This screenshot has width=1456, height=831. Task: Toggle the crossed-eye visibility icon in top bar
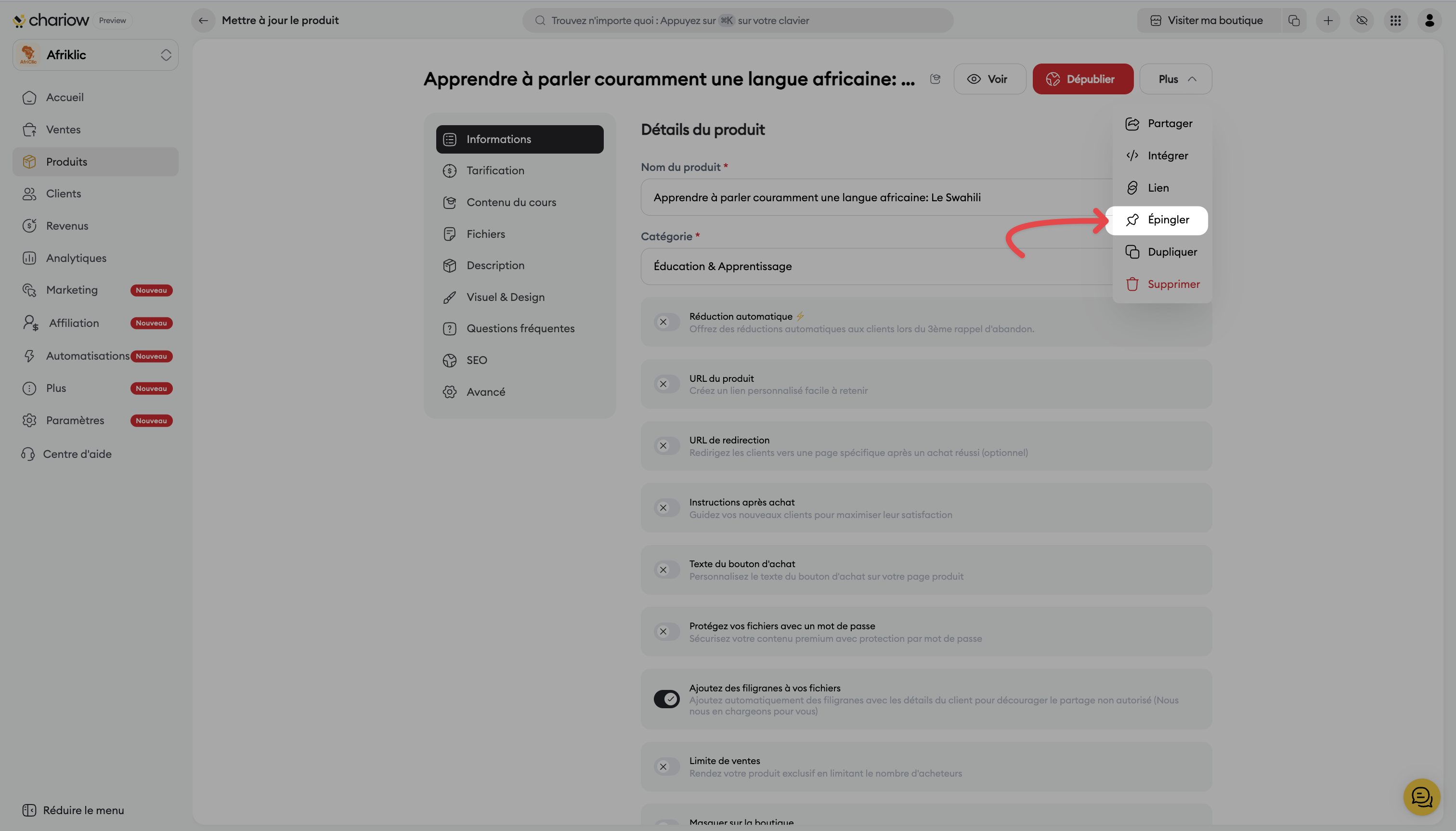pyautogui.click(x=1362, y=21)
